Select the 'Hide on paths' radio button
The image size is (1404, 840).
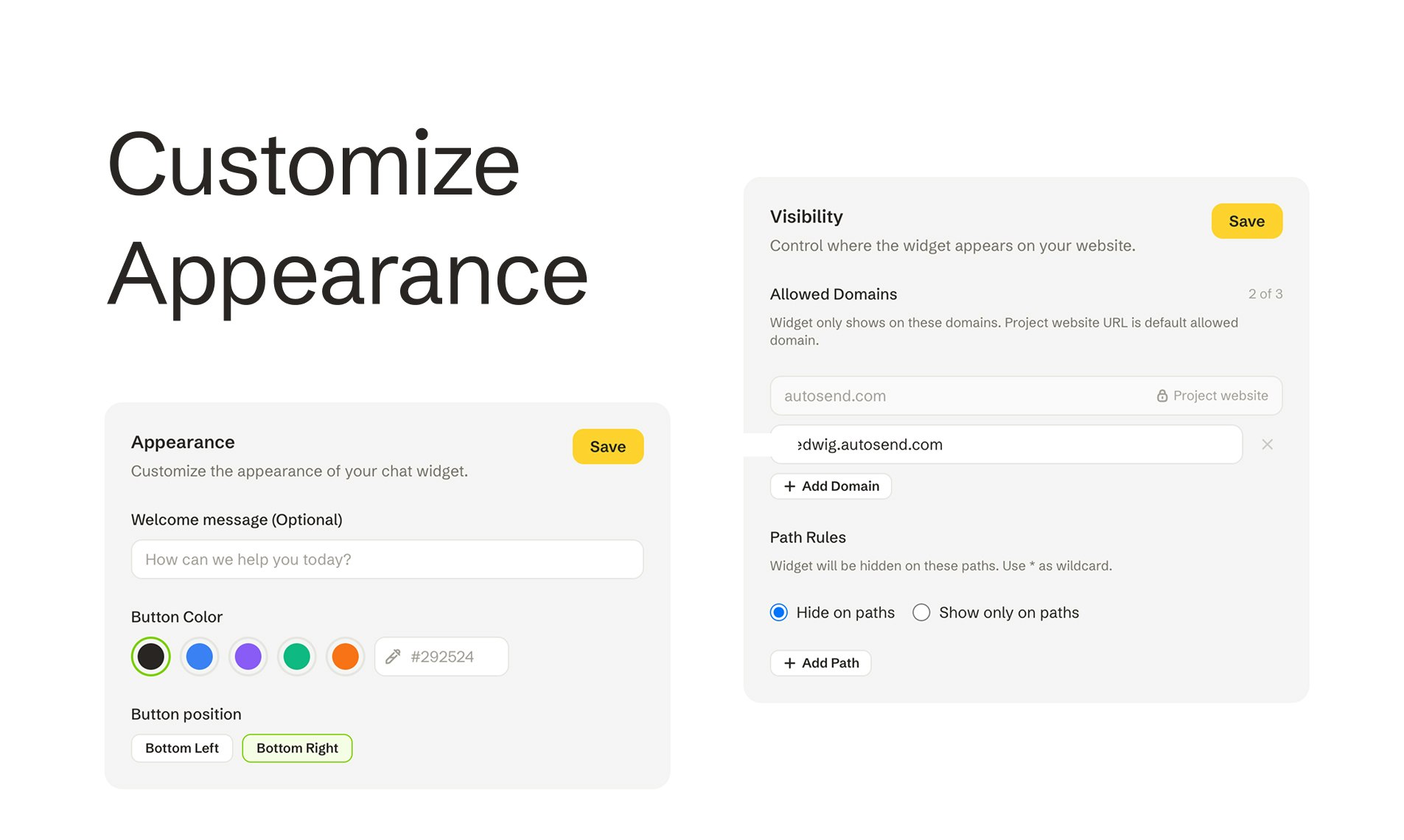(x=778, y=612)
